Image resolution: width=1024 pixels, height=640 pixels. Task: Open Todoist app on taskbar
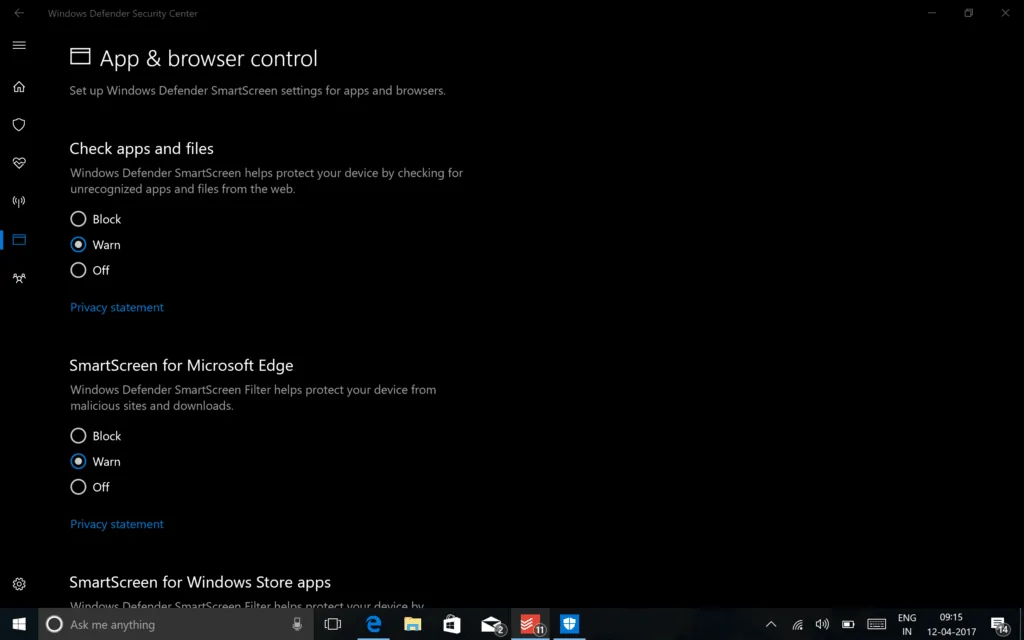530,624
